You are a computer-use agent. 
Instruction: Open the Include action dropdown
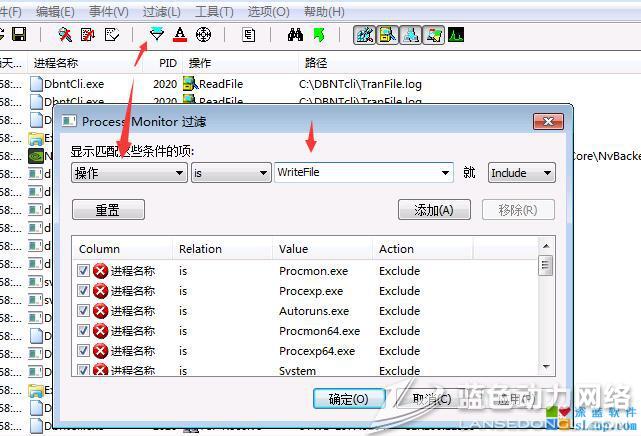521,172
